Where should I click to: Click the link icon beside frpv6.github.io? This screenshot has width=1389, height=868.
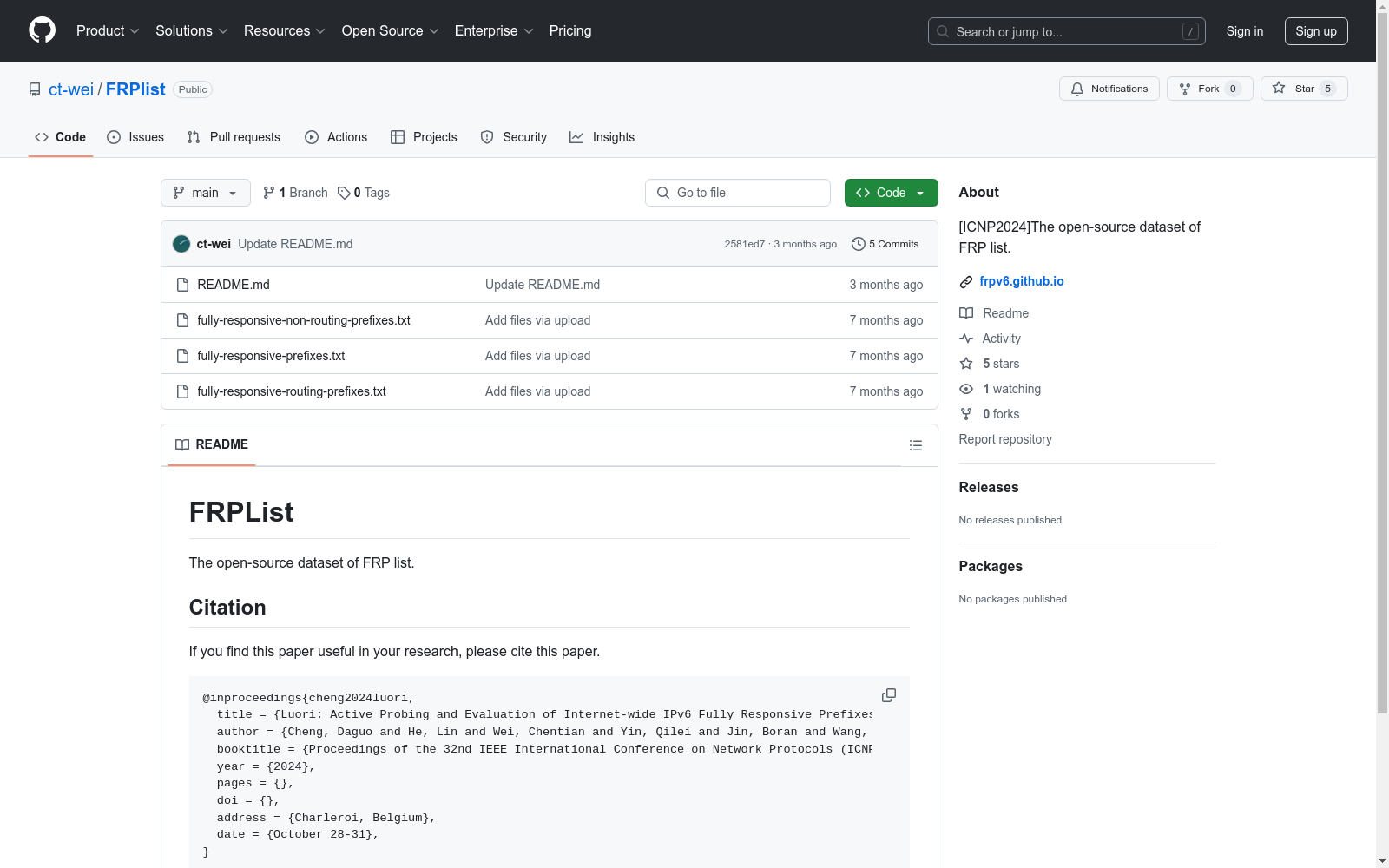pyautogui.click(x=966, y=282)
